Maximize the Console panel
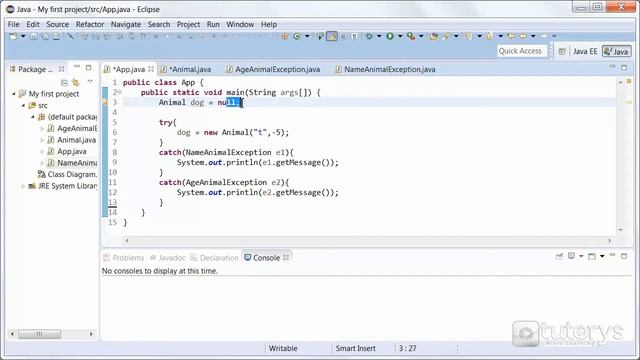This screenshot has height=360, width=640. tap(624, 256)
